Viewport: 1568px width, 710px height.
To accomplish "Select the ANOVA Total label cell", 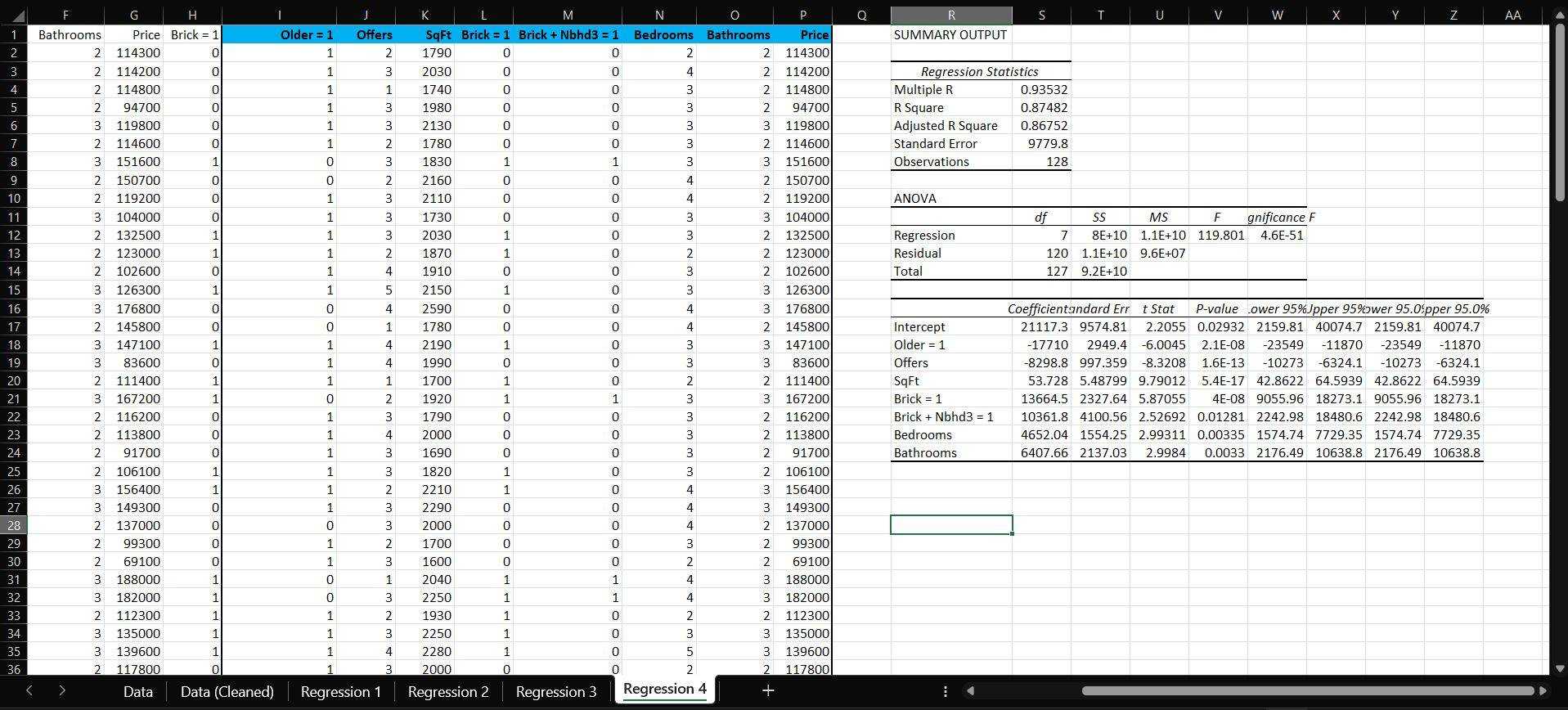I will click(x=951, y=271).
